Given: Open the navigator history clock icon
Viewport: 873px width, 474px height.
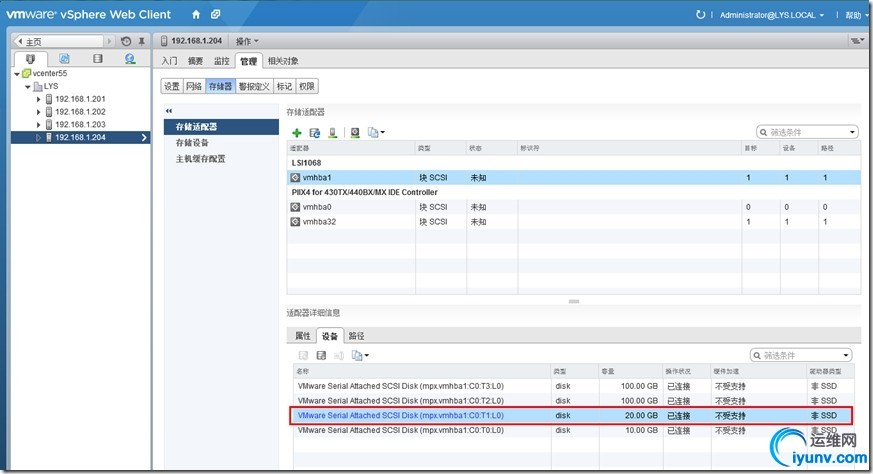Looking at the screenshot, I should 126,41.
